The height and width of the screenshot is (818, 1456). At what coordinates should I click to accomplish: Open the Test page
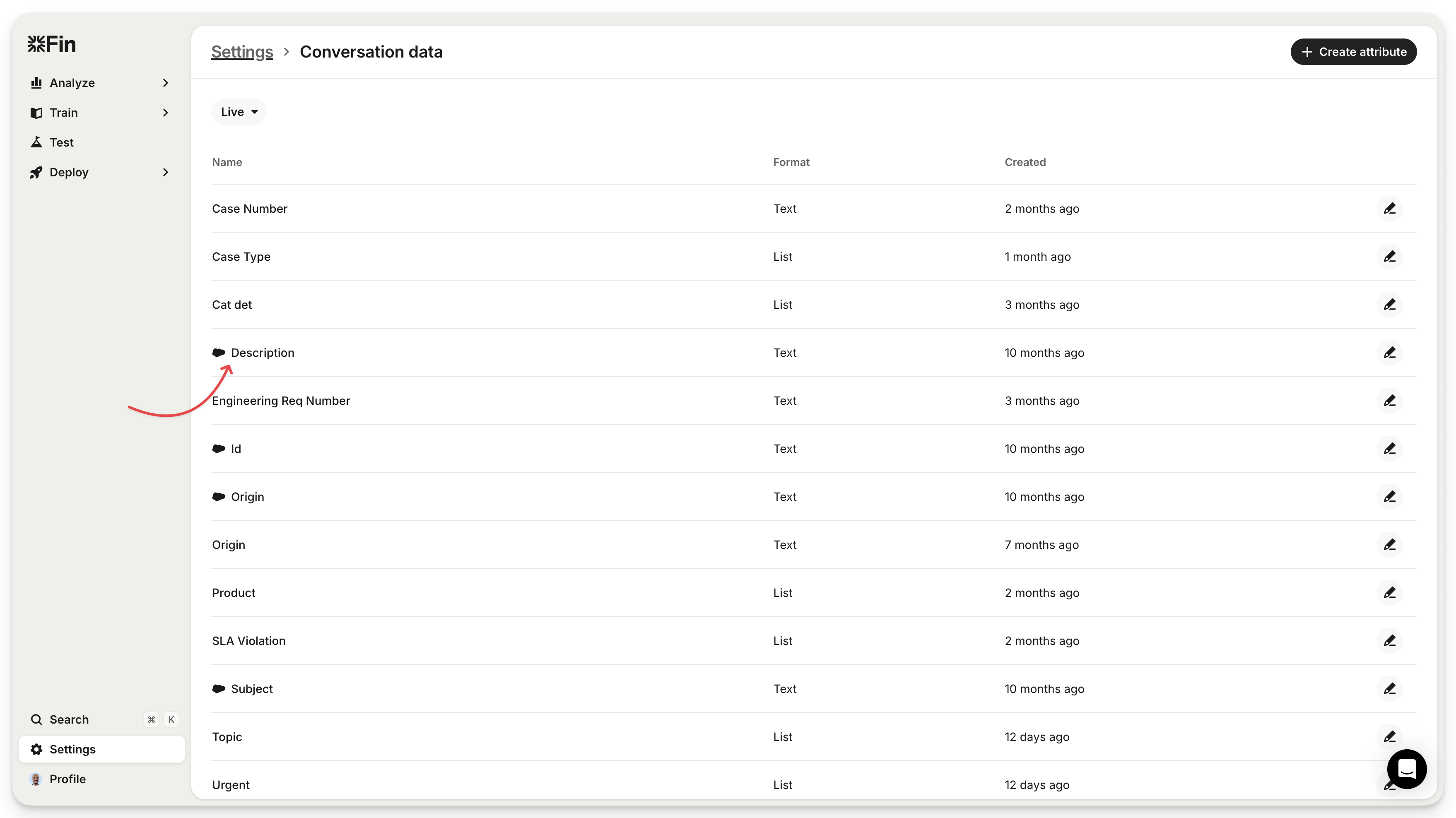point(61,142)
